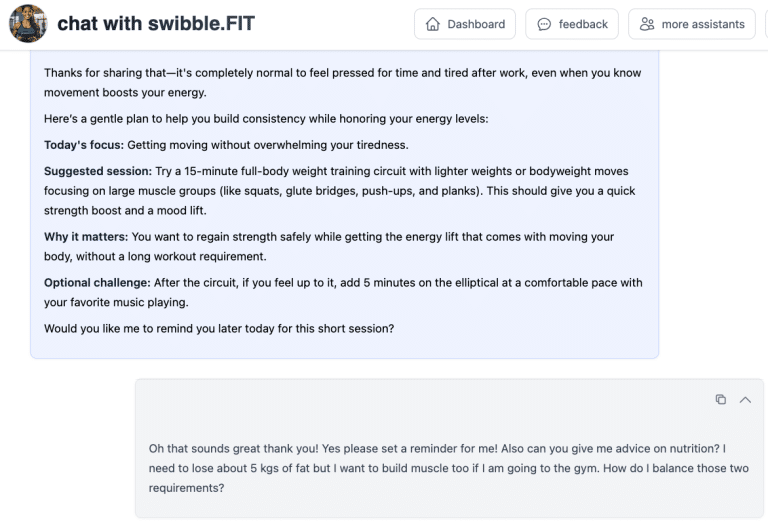This screenshot has height=524, width=768.
Task: Click the "Why it matters" bold heading
Action: coord(85,237)
